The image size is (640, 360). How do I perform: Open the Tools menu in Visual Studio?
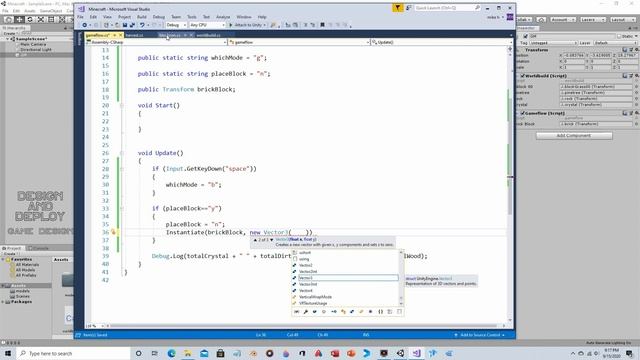191,17
